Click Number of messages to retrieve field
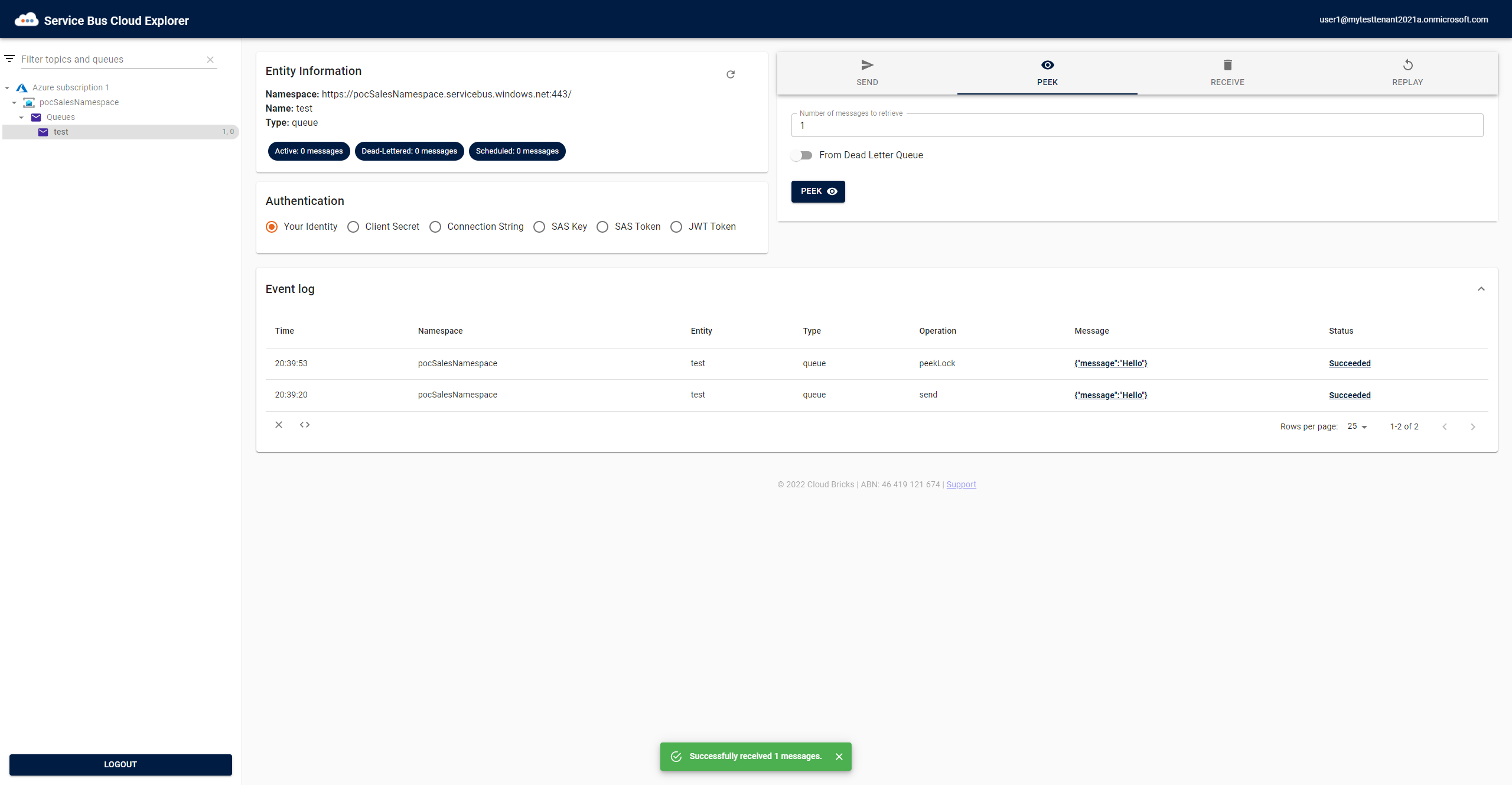Viewport: 1512px width, 785px height. [x=1137, y=125]
